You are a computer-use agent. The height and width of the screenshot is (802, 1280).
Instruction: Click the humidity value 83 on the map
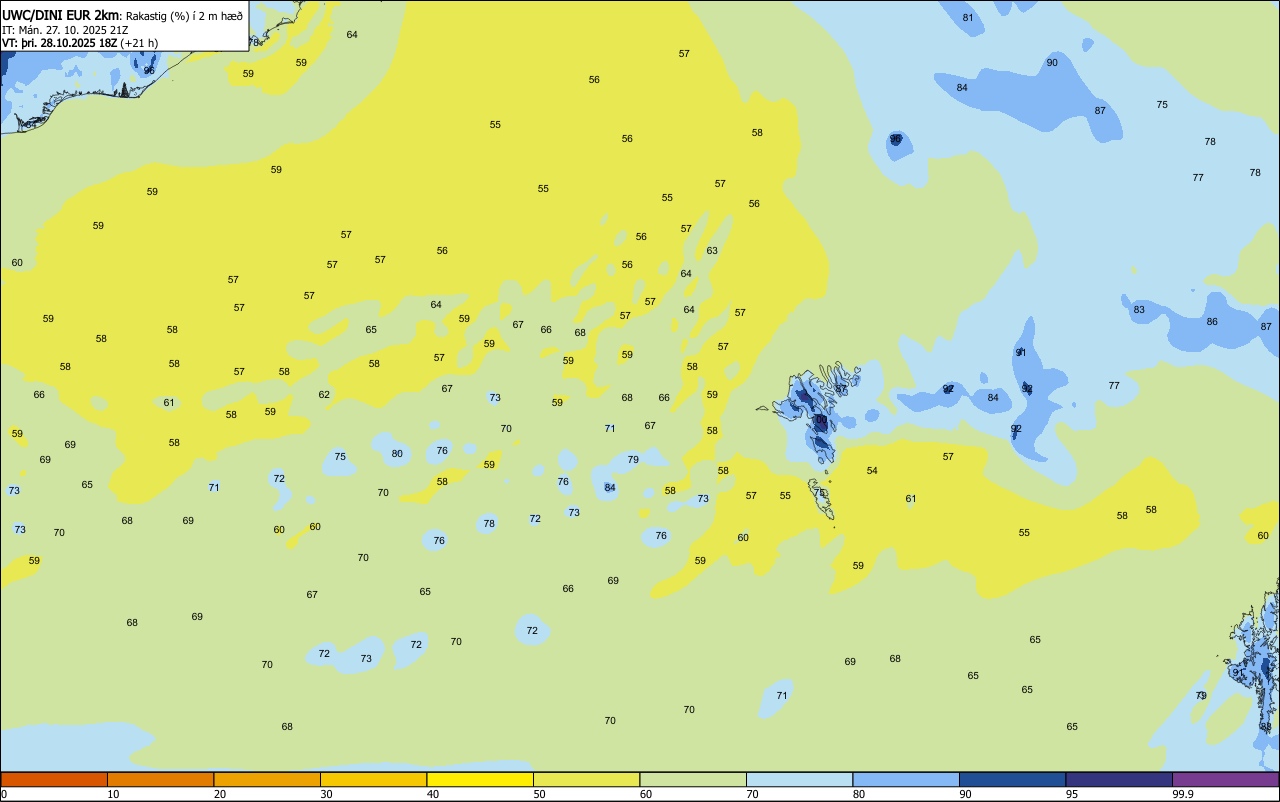1139,310
